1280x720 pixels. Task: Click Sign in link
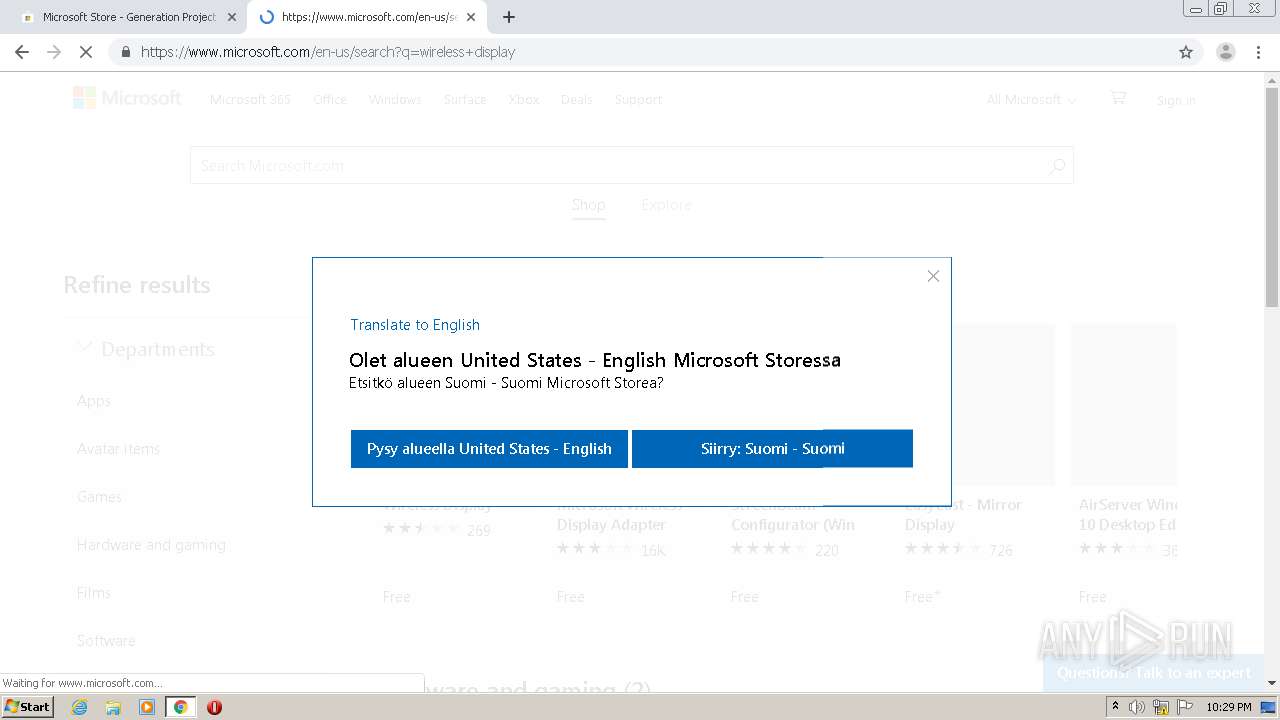click(x=1176, y=100)
